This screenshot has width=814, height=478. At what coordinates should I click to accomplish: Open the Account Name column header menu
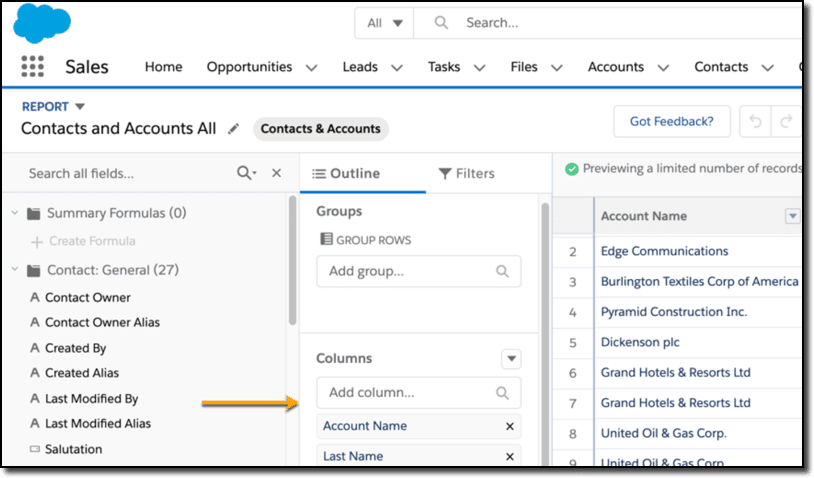point(792,216)
